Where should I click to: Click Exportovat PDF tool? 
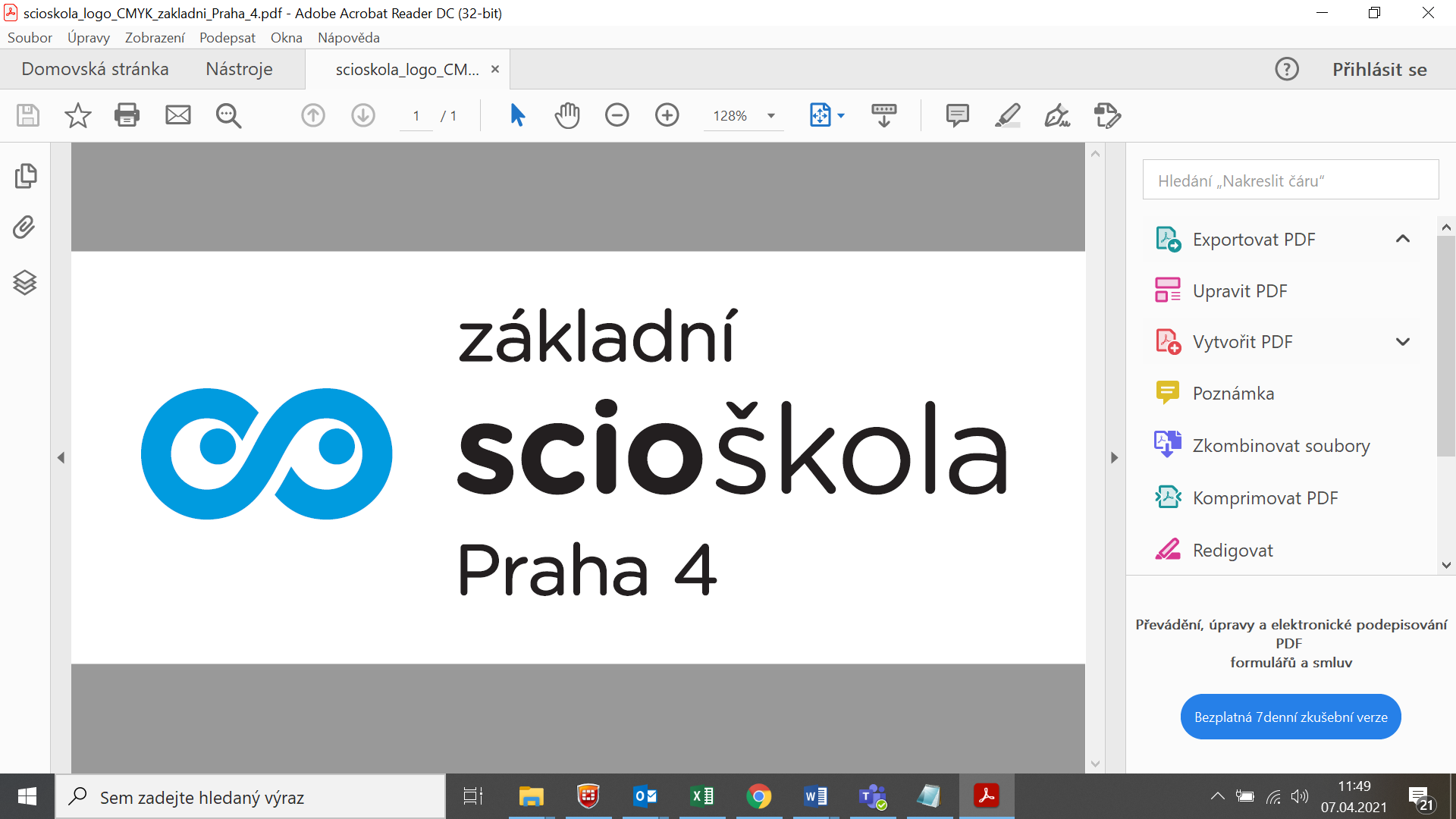click(1254, 240)
